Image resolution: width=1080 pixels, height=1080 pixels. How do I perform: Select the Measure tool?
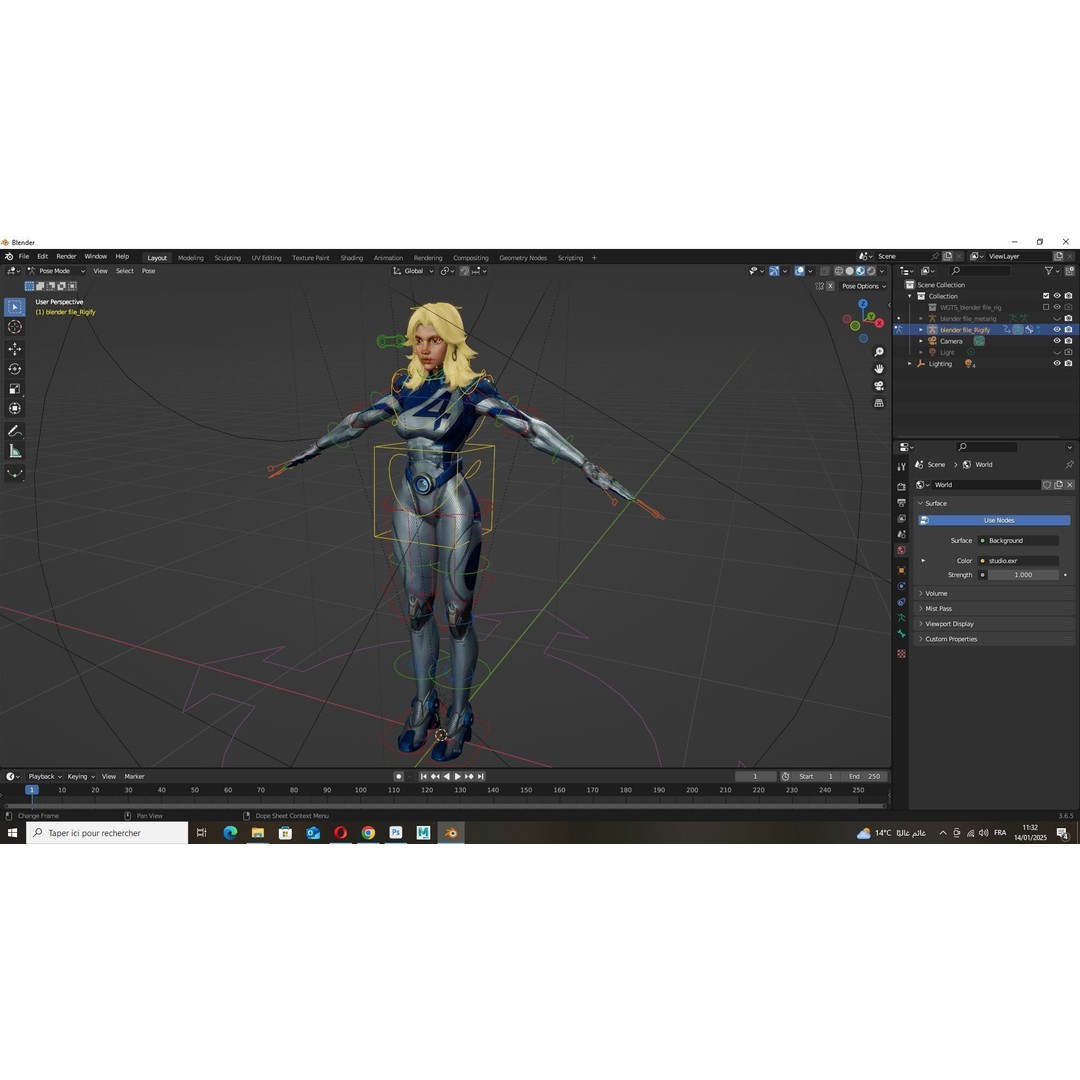[14, 451]
